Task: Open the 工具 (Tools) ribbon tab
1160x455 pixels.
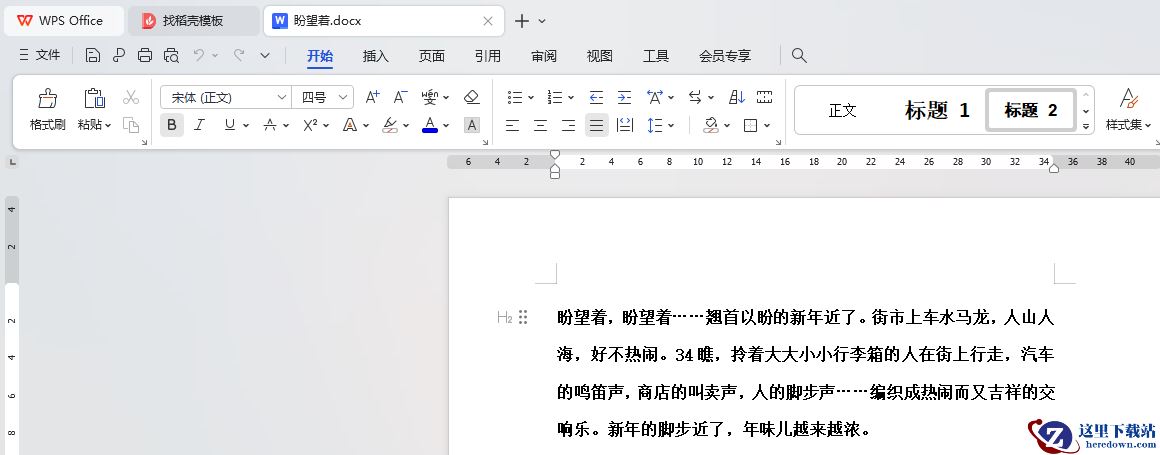Action: [655, 55]
